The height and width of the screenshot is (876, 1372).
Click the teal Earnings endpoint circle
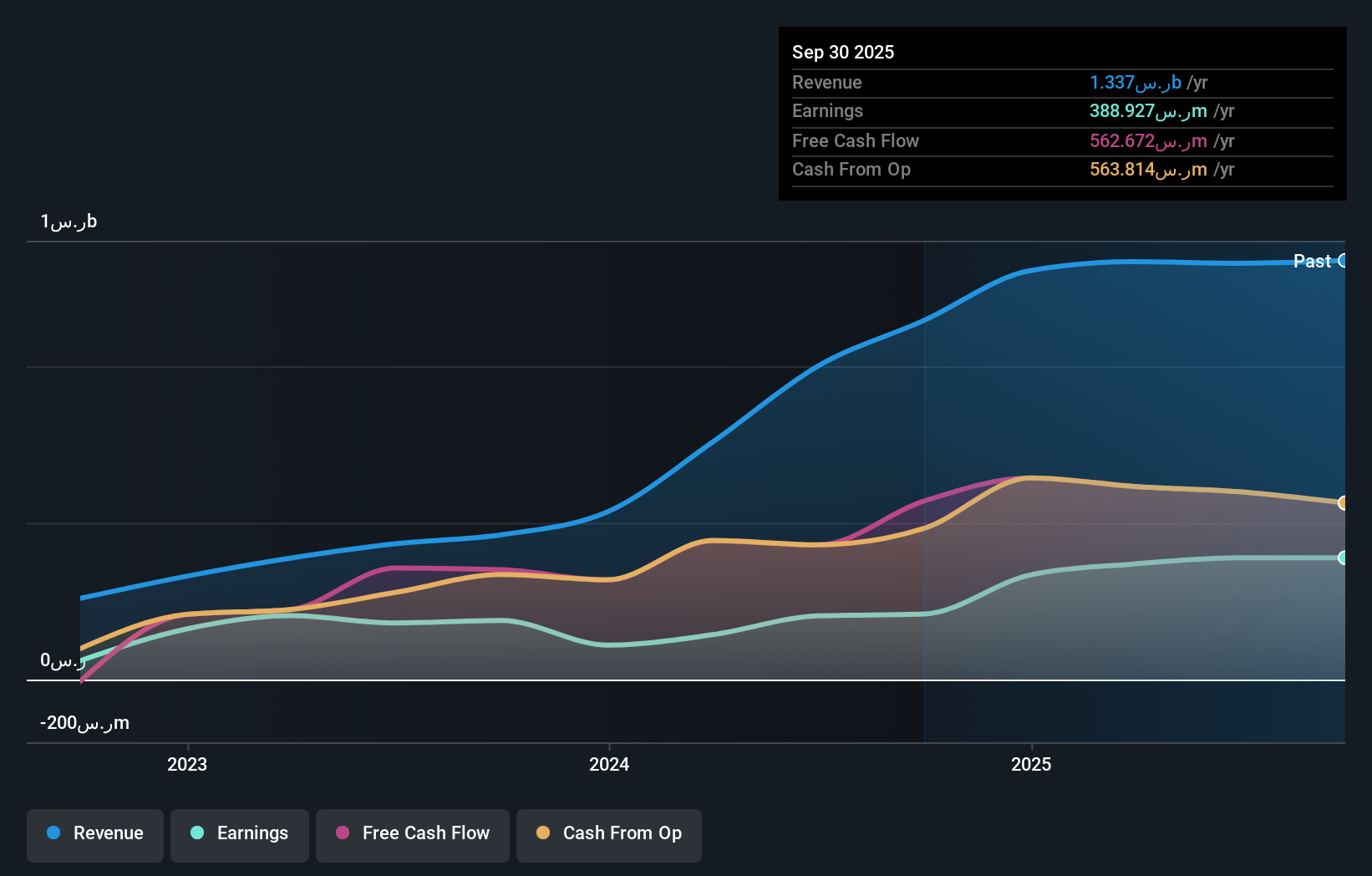1343,556
